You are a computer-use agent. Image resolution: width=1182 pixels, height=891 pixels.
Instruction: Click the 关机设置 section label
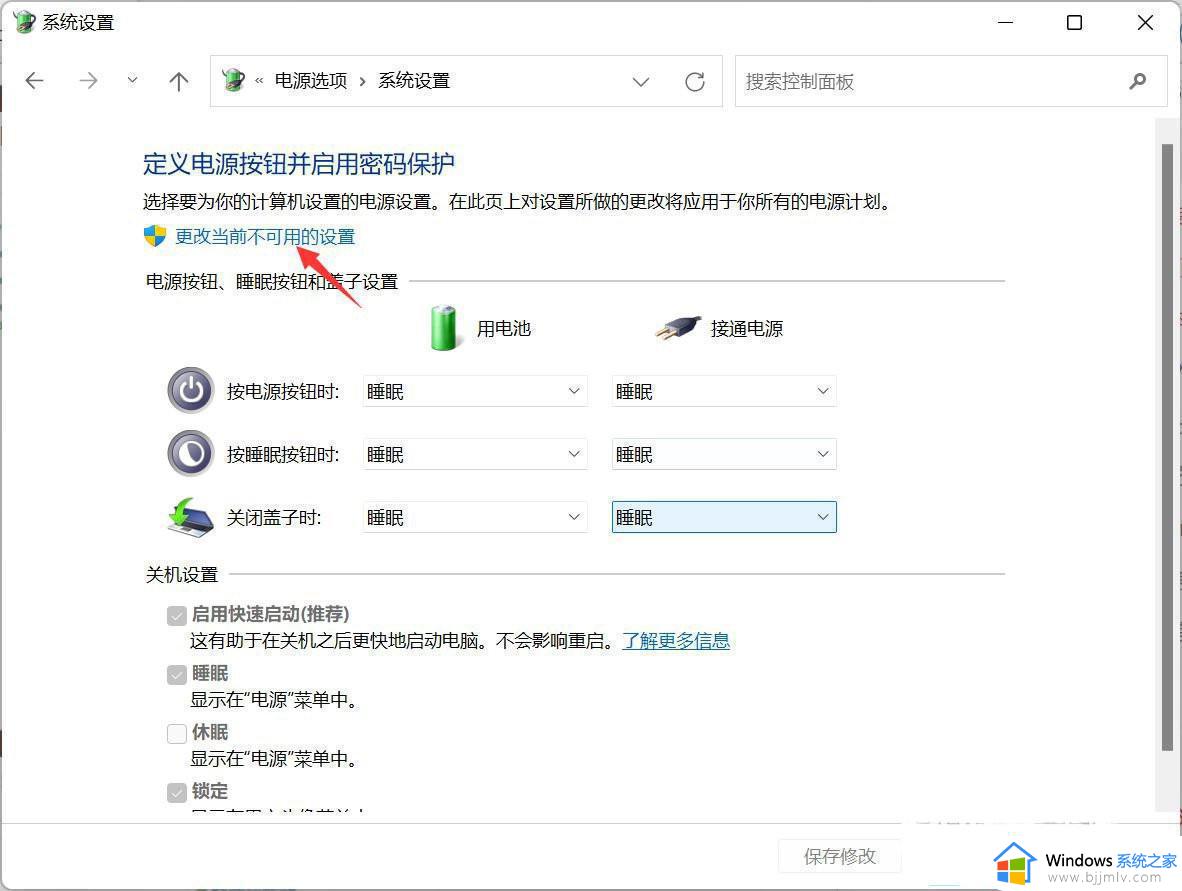[182, 574]
